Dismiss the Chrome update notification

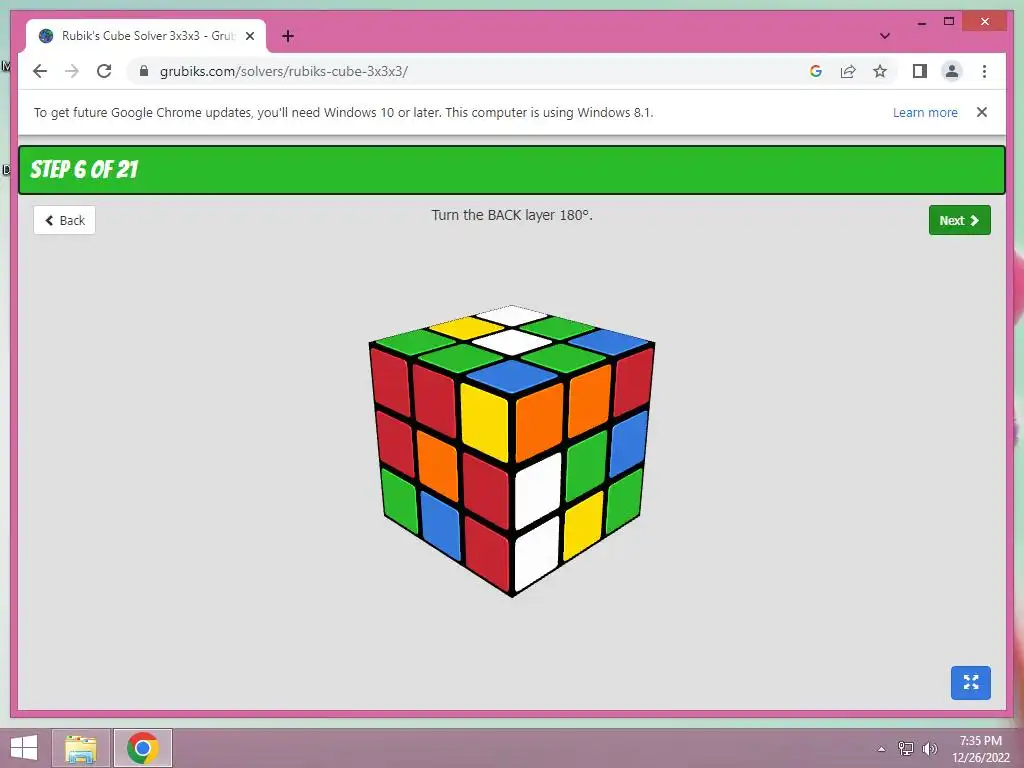[982, 112]
